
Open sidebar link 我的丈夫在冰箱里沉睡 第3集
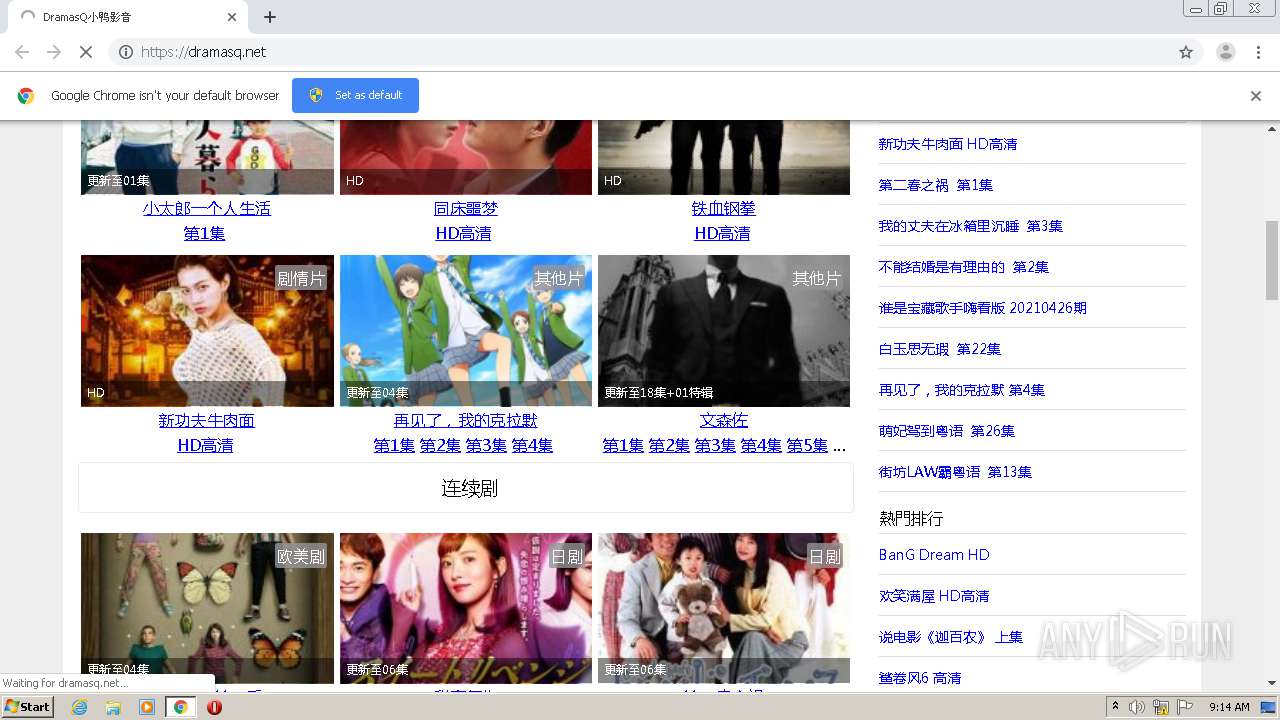click(971, 226)
